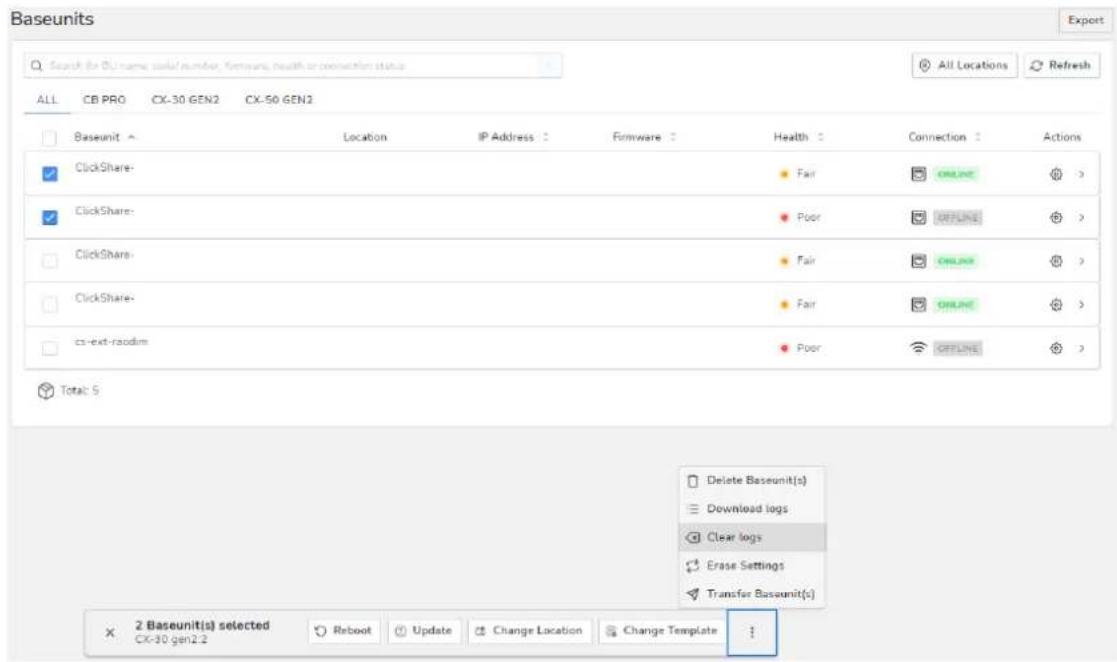This screenshot has height=662, width=1117.
Task: Click the package icon beside Total
Action: click(46, 391)
